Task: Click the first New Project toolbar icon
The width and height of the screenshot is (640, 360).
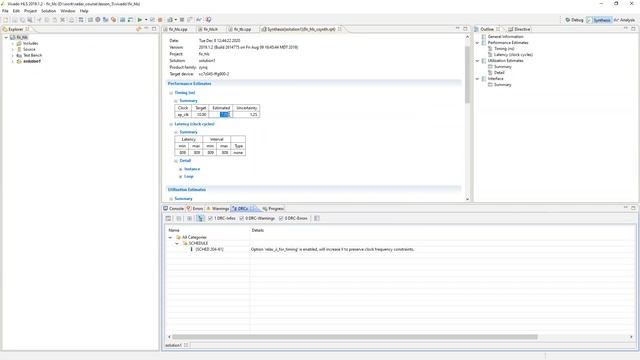Action: pyautogui.click(x=6, y=20)
